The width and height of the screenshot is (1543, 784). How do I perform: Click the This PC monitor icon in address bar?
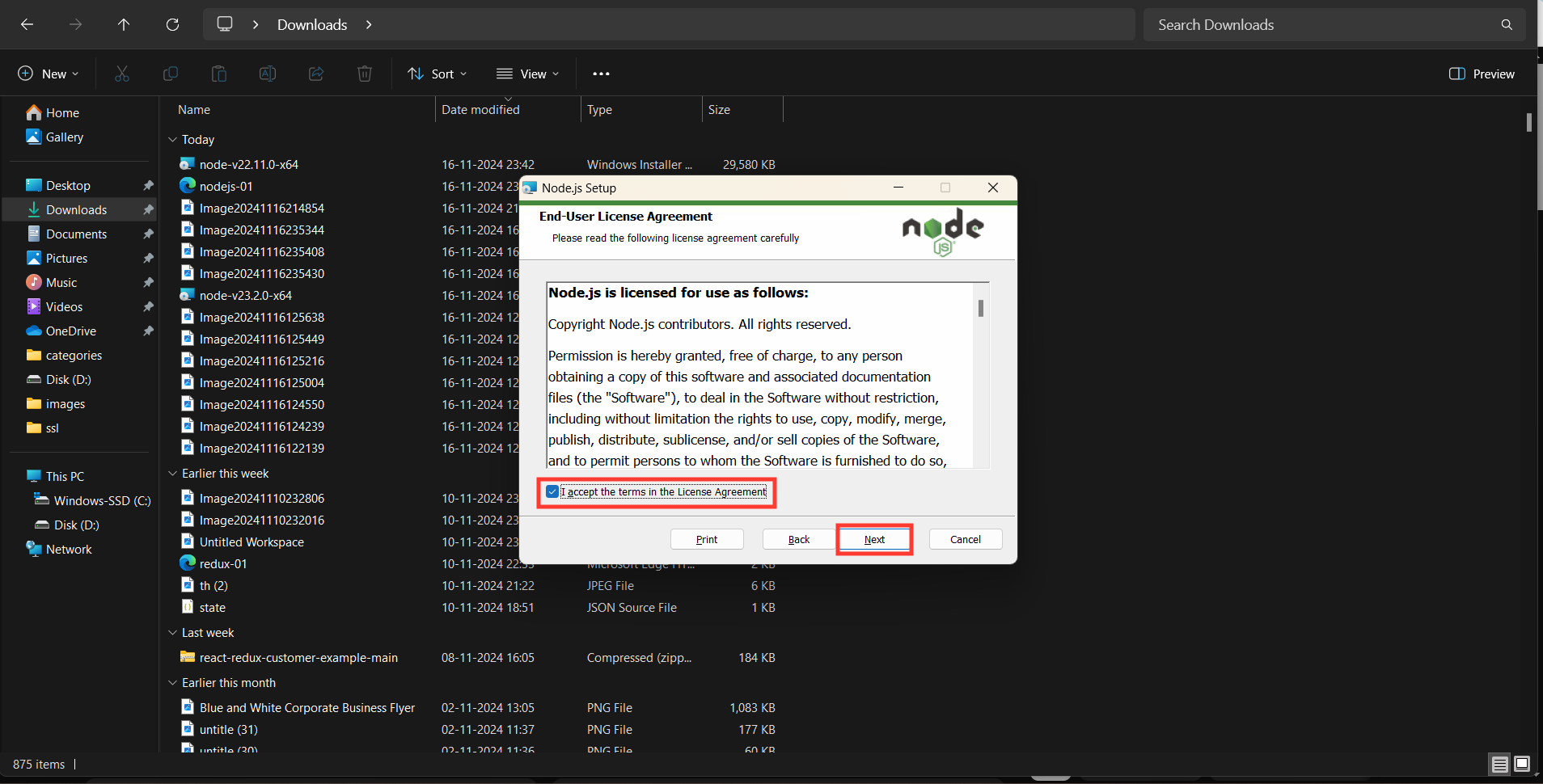click(225, 24)
